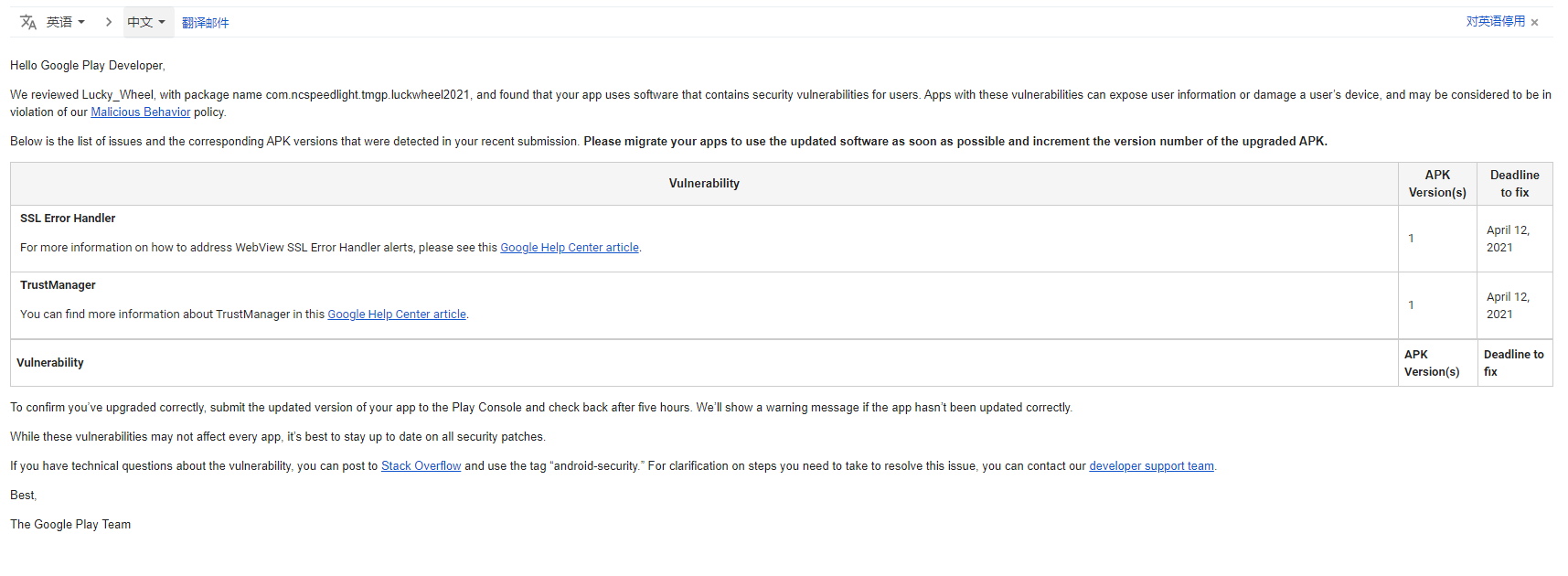This screenshot has width=1568, height=576.
Task: Click the top "APK Version(s)" column header
Action: [x=1437, y=184]
